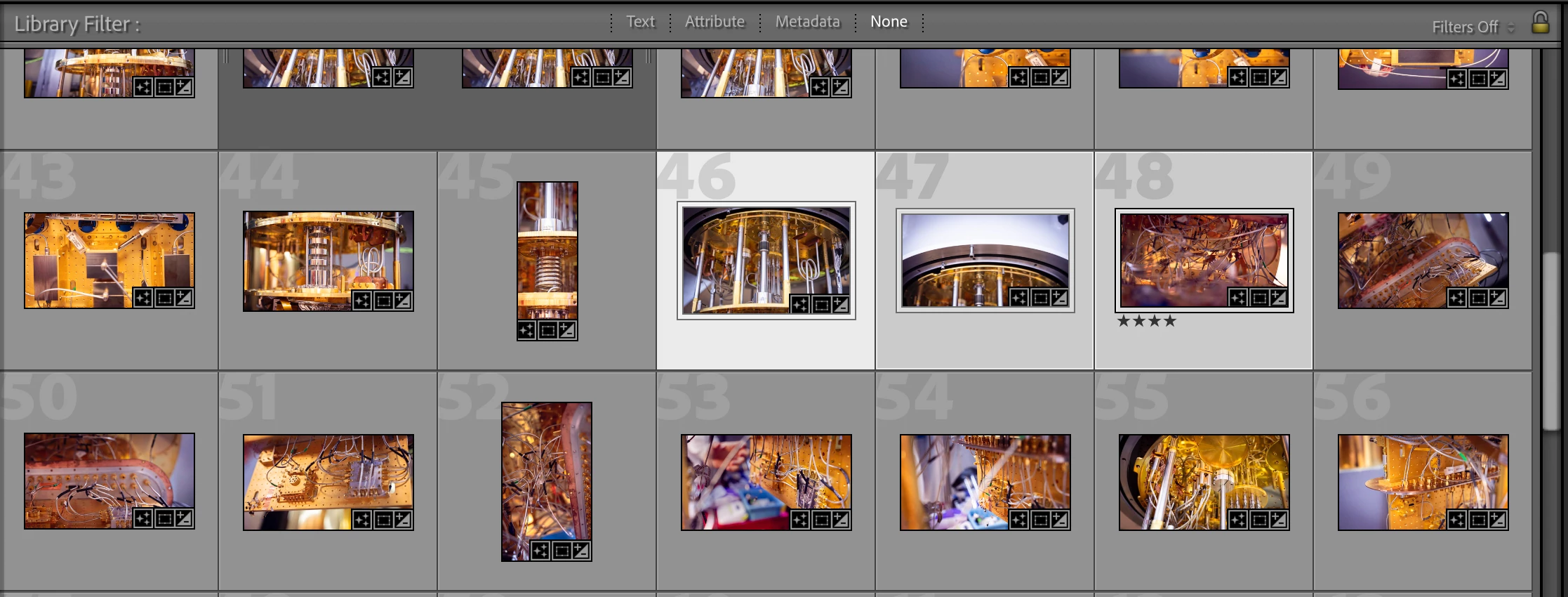Select photo 50 thumbnail

pos(109,481)
